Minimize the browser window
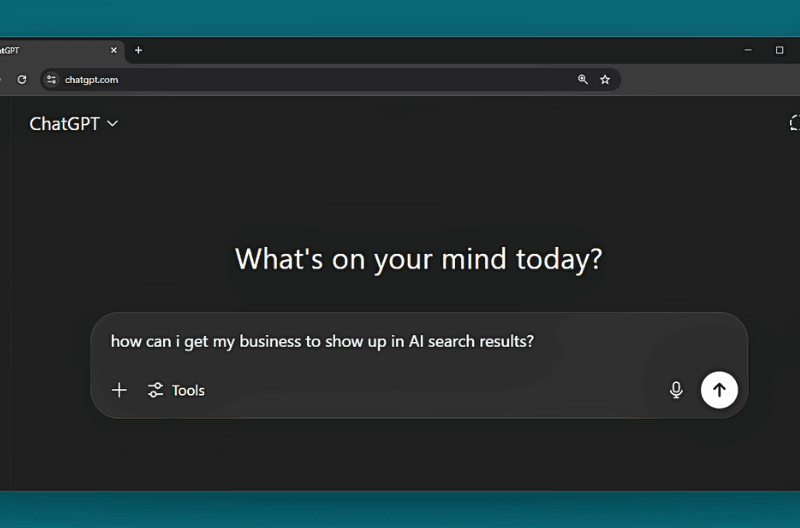Screen dimensions: 800x528 click(748, 50)
